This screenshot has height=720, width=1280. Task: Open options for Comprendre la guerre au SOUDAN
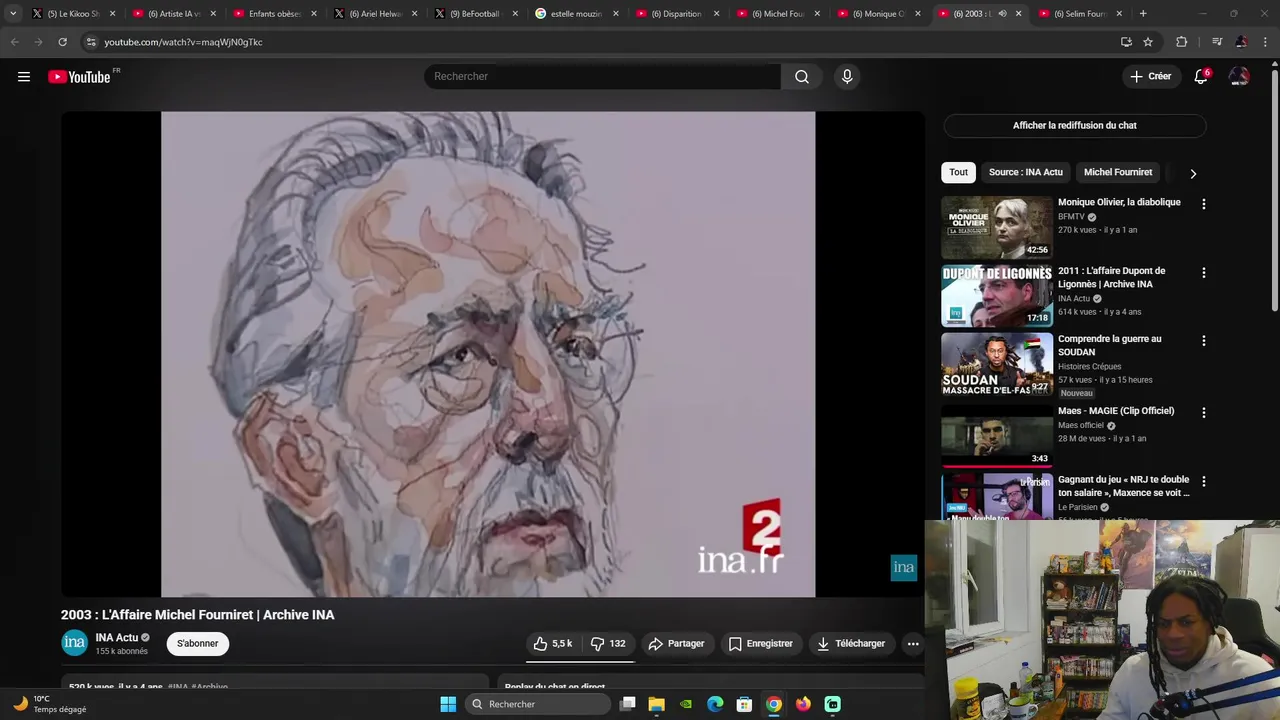pyautogui.click(x=1203, y=341)
